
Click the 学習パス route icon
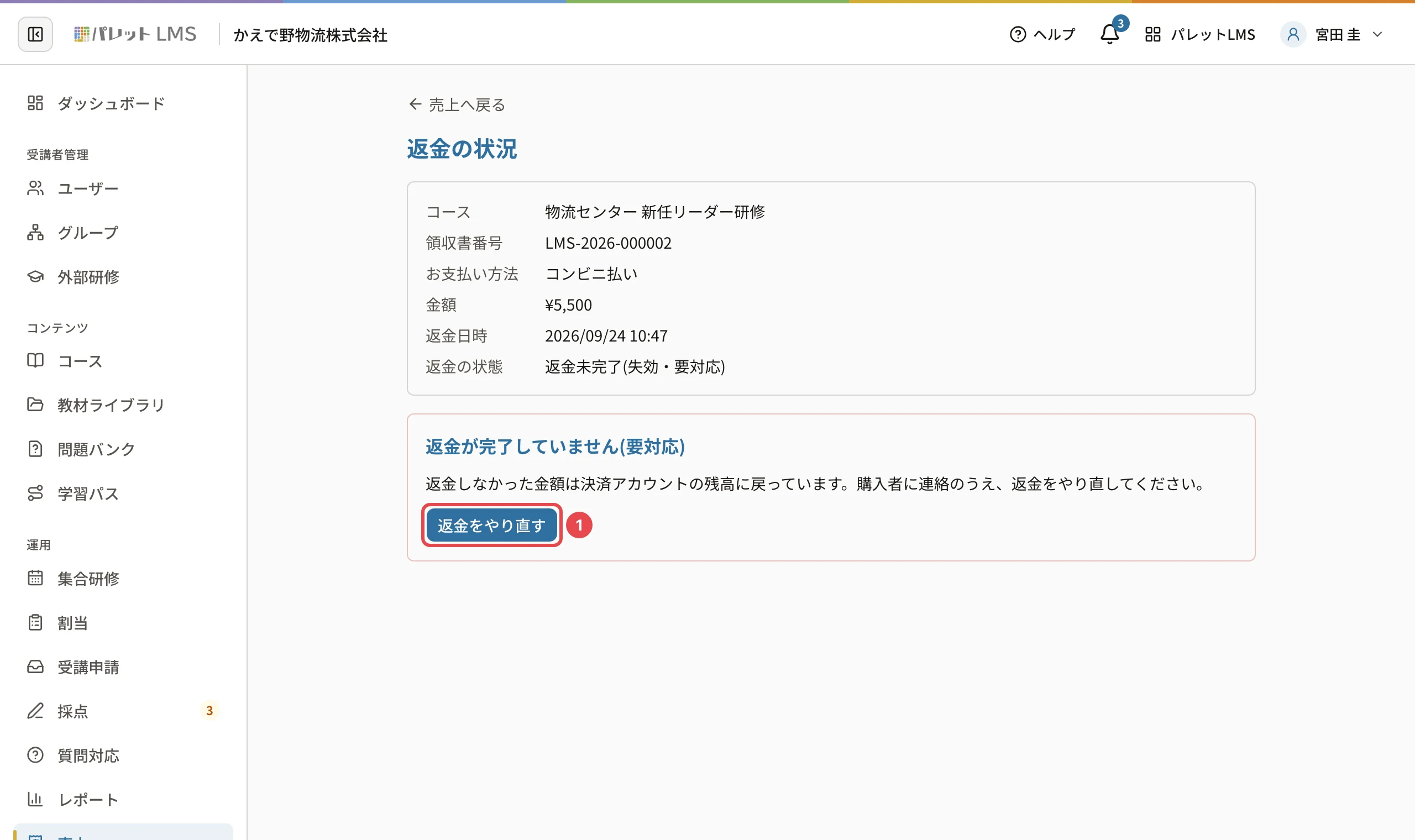(x=35, y=493)
